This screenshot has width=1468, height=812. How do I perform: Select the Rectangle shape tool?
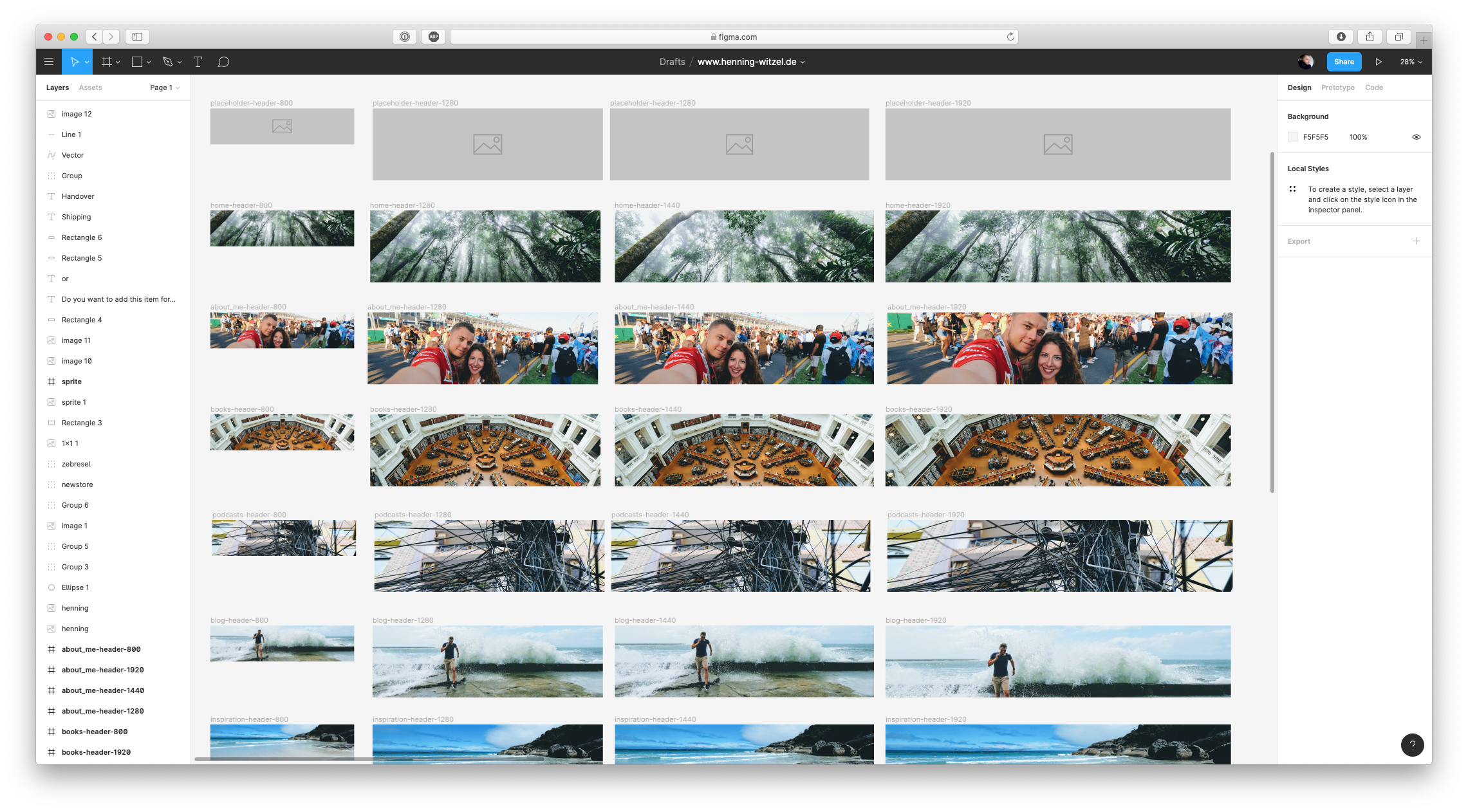pyautogui.click(x=136, y=62)
